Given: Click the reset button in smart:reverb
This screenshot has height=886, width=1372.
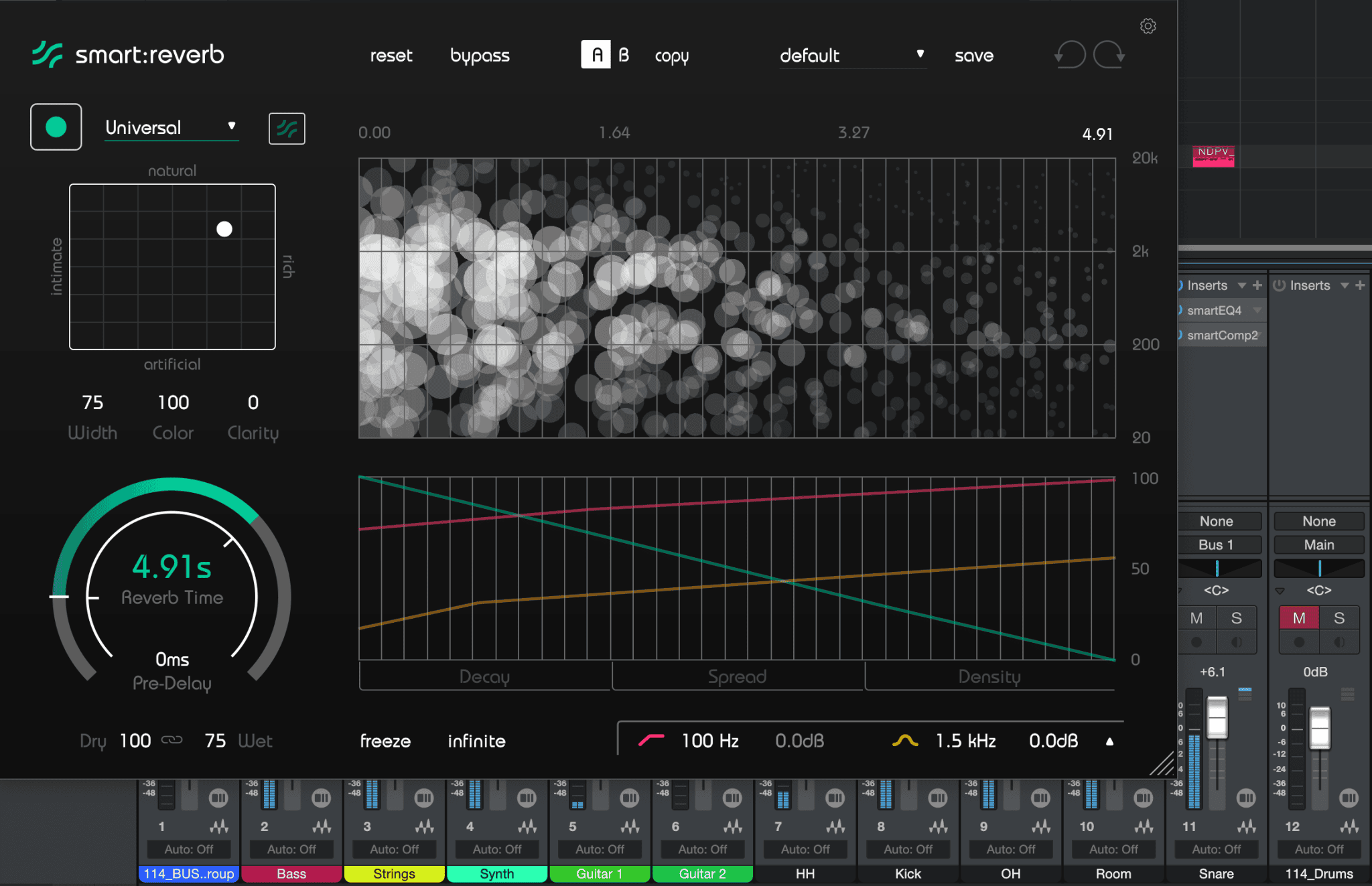Looking at the screenshot, I should pyautogui.click(x=391, y=56).
